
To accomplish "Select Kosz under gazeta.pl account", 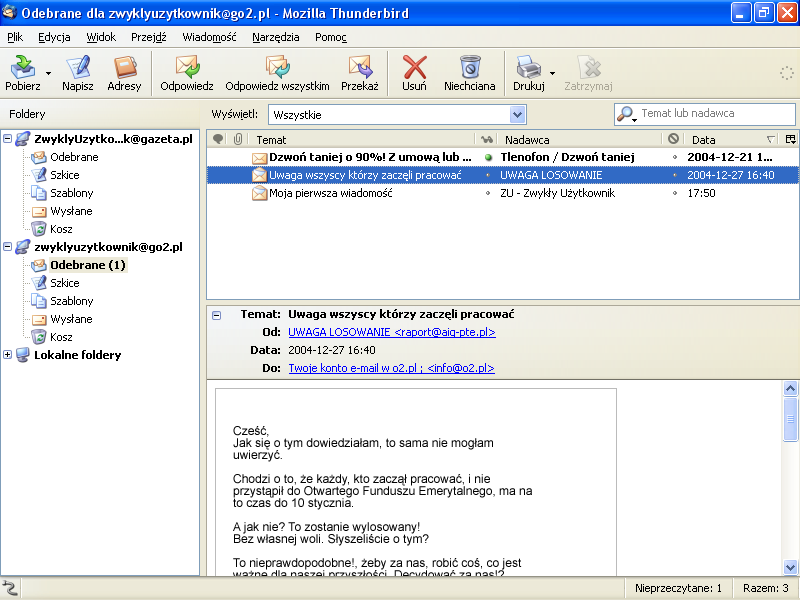I will [61, 229].
